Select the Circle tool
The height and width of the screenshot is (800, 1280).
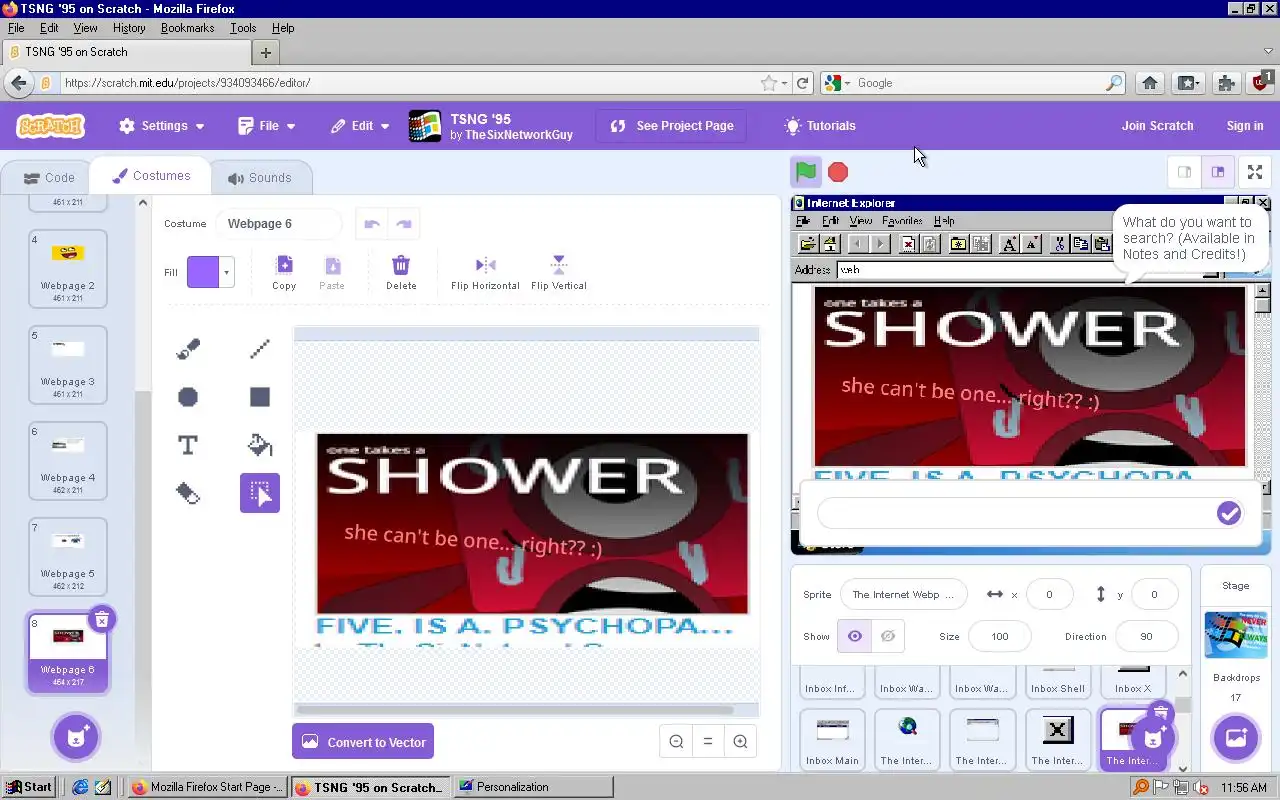point(188,397)
